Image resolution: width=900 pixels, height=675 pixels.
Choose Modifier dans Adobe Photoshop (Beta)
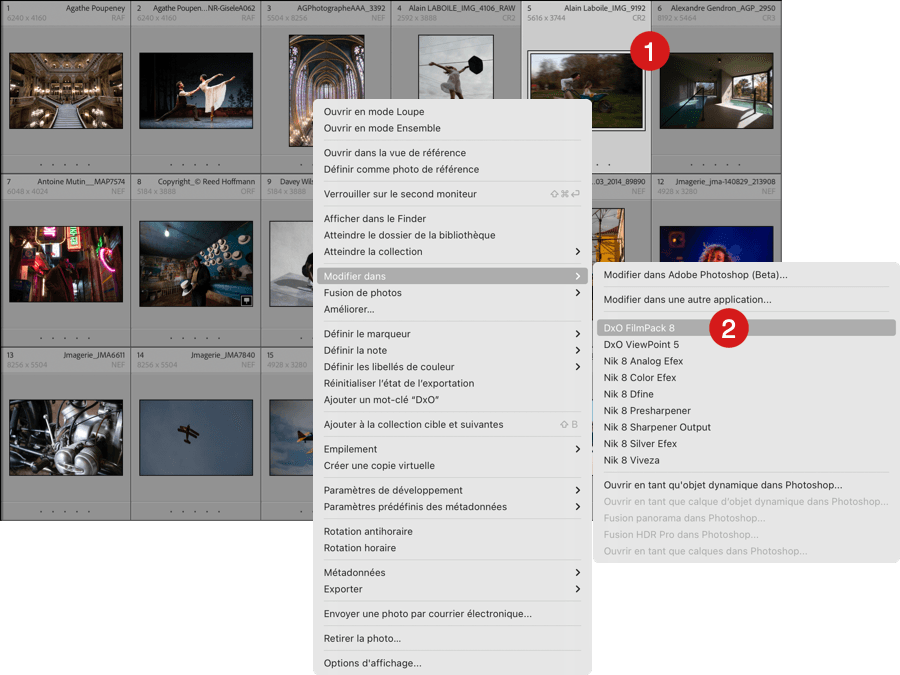(x=695, y=275)
